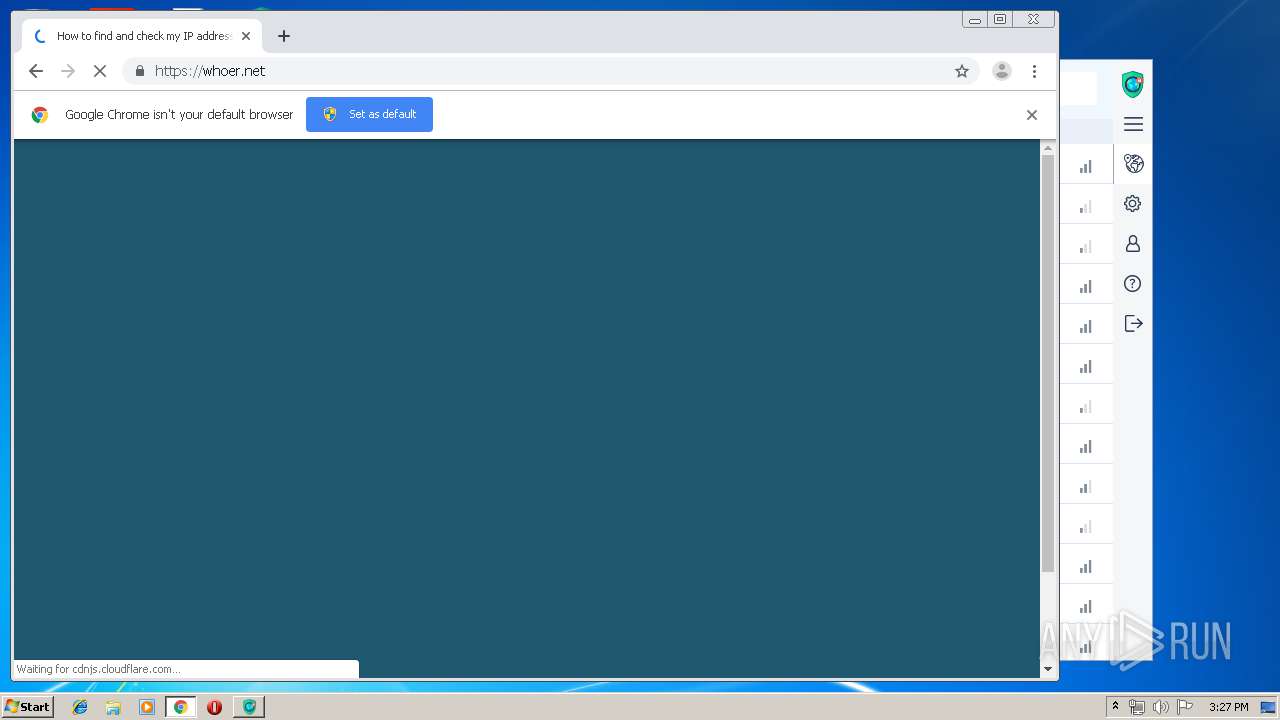Open the Windows Start menu

point(27,707)
